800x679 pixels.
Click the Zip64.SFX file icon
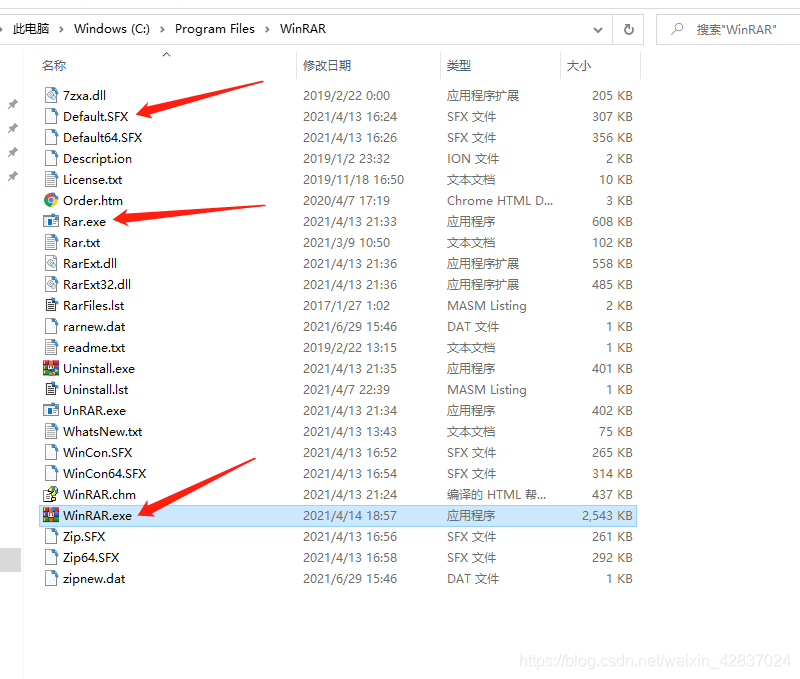51,558
